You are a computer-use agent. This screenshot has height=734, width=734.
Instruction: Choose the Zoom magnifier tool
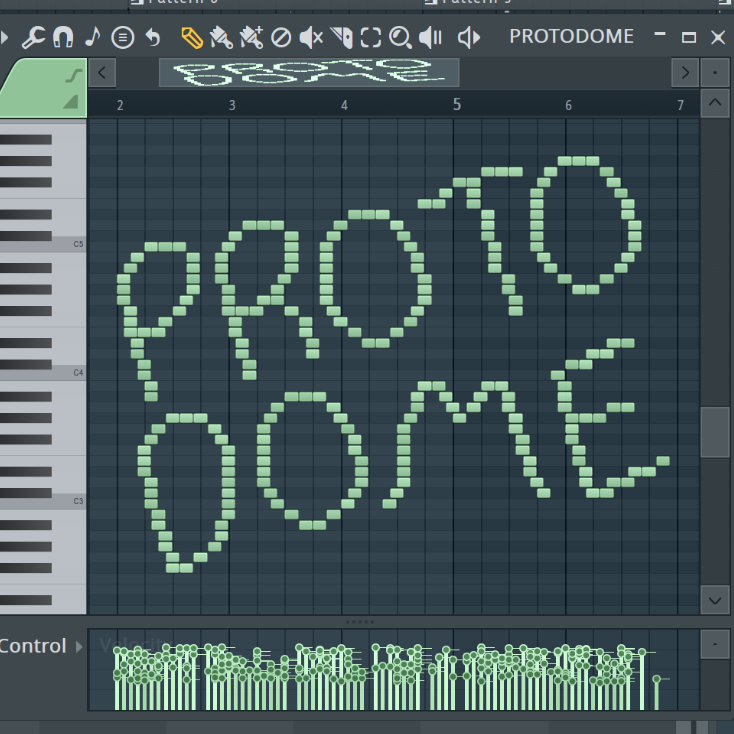coord(400,38)
